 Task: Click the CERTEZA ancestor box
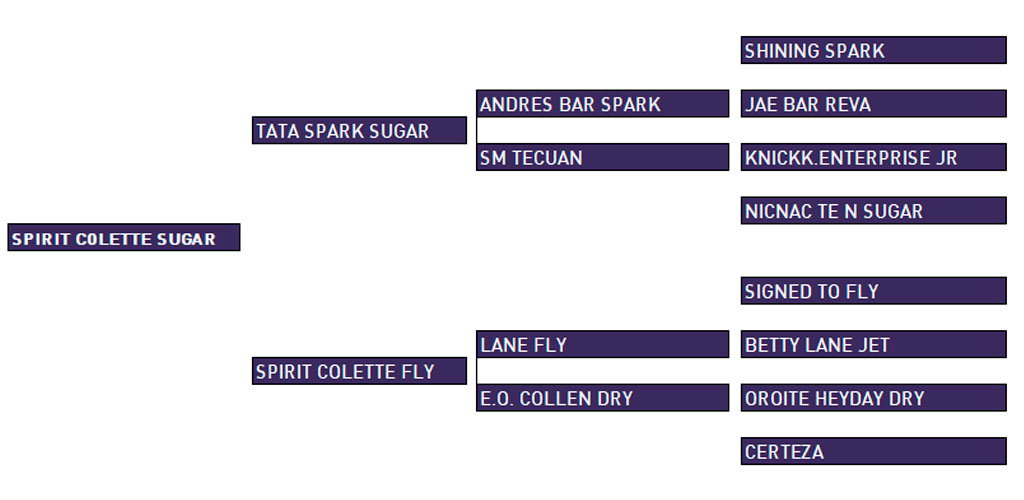click(x=873, y=451)
